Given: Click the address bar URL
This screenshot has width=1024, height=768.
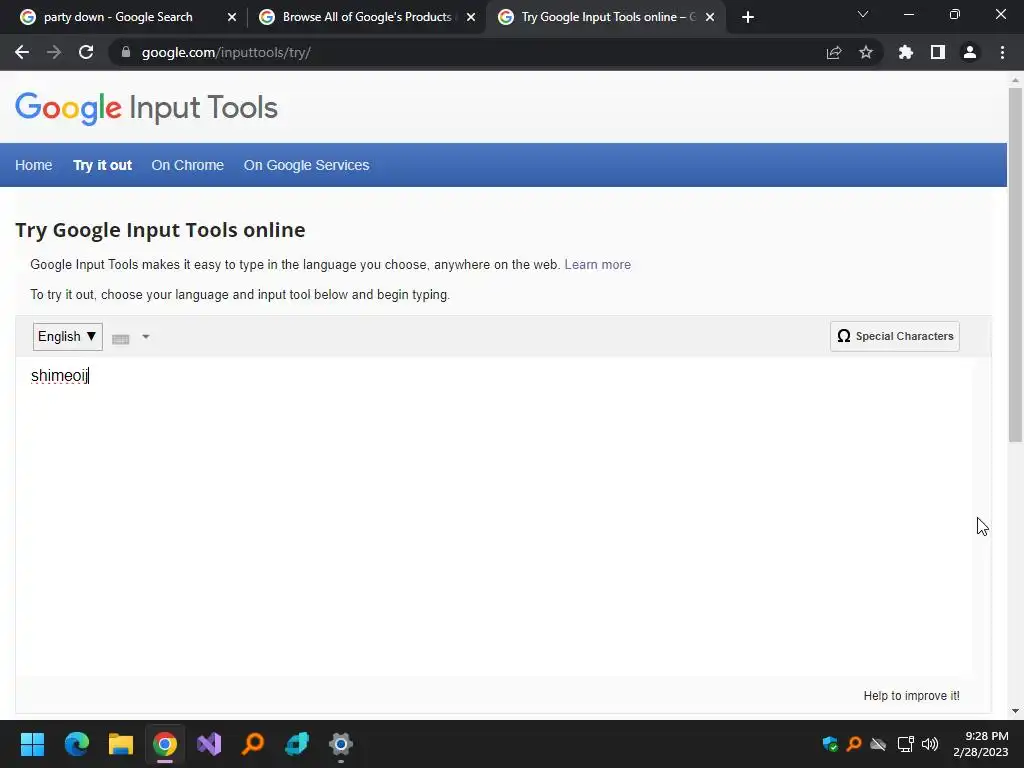Looking at the screenshot, I should (226, 52).
